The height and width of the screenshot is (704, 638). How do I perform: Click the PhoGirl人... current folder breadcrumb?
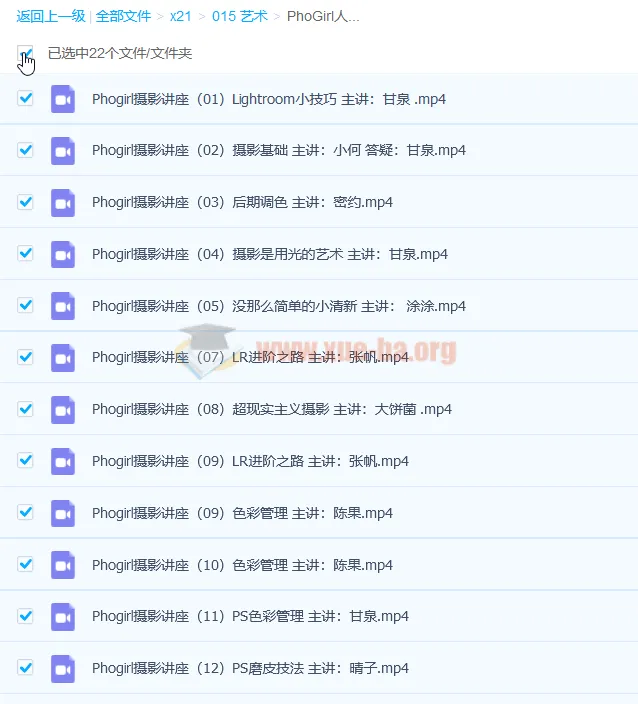click(x=323, y=16)
